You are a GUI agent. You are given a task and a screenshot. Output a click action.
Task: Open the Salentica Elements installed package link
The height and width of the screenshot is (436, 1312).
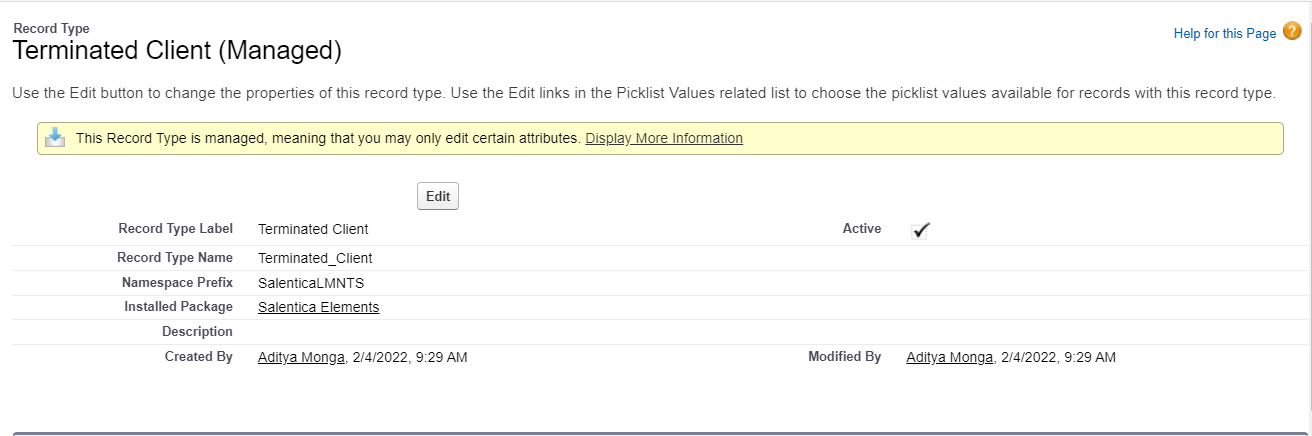[x=319, y=307]
